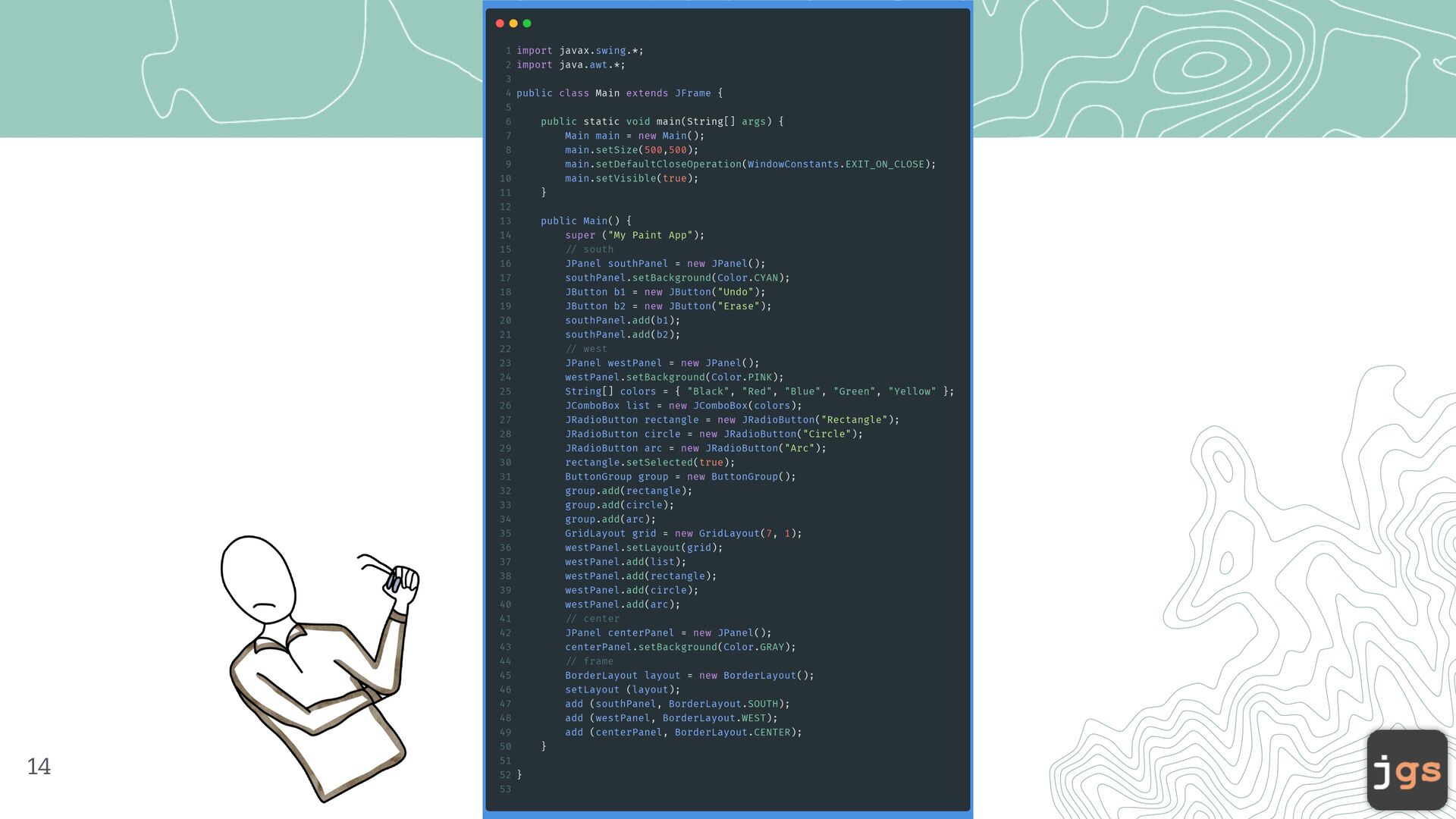Click the line 'group.add(circle);'
The image size is (1456, 819).
(620, 505)
